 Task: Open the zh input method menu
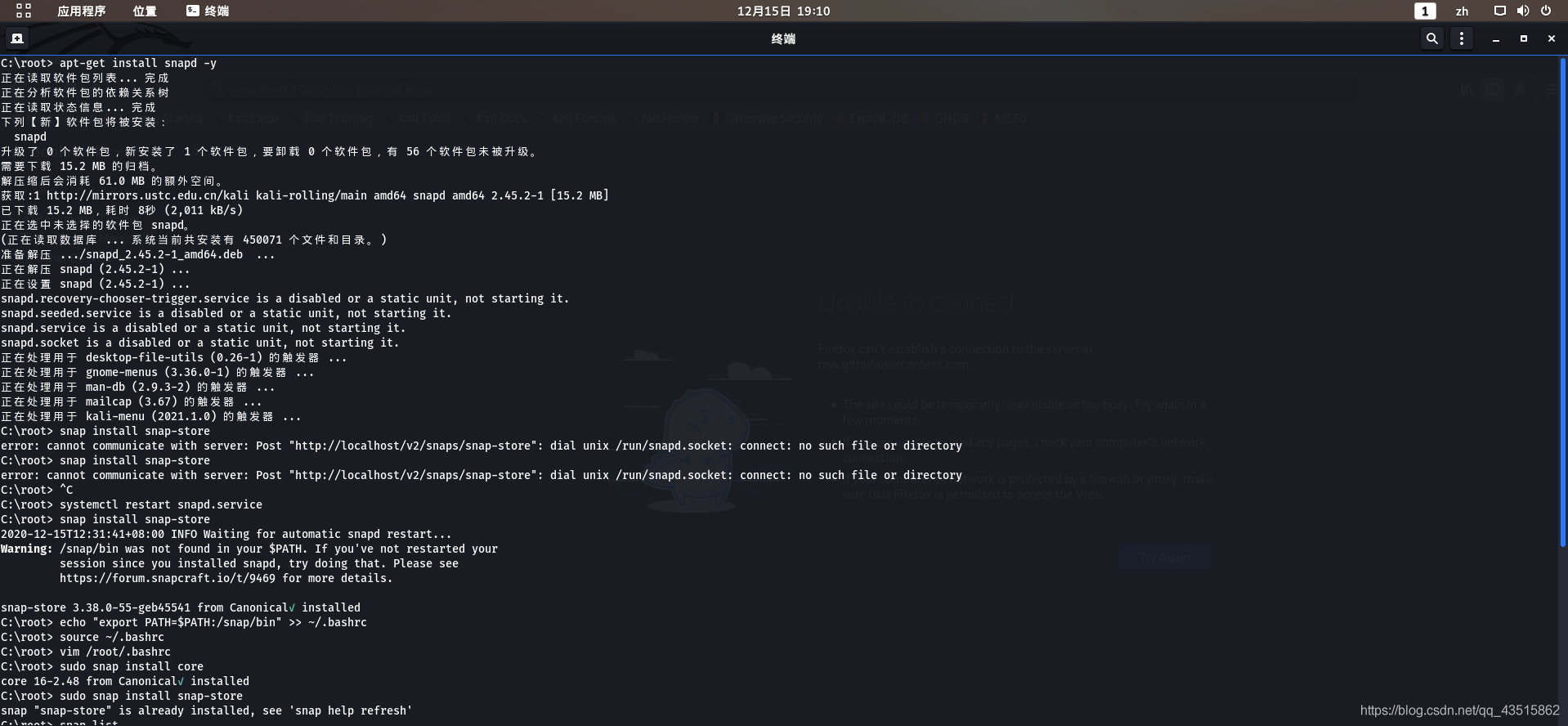pyautogui.click(x=1462, y=11)
